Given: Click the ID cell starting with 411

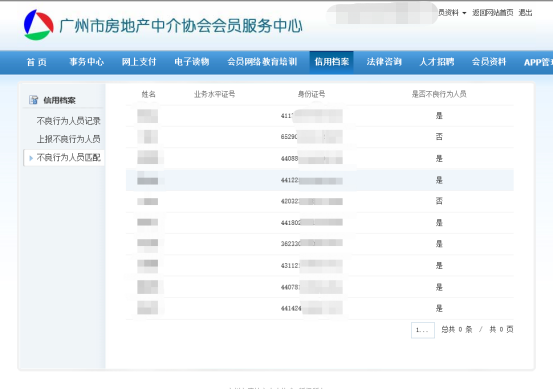Looking at the screenshot, I should 311,116.
